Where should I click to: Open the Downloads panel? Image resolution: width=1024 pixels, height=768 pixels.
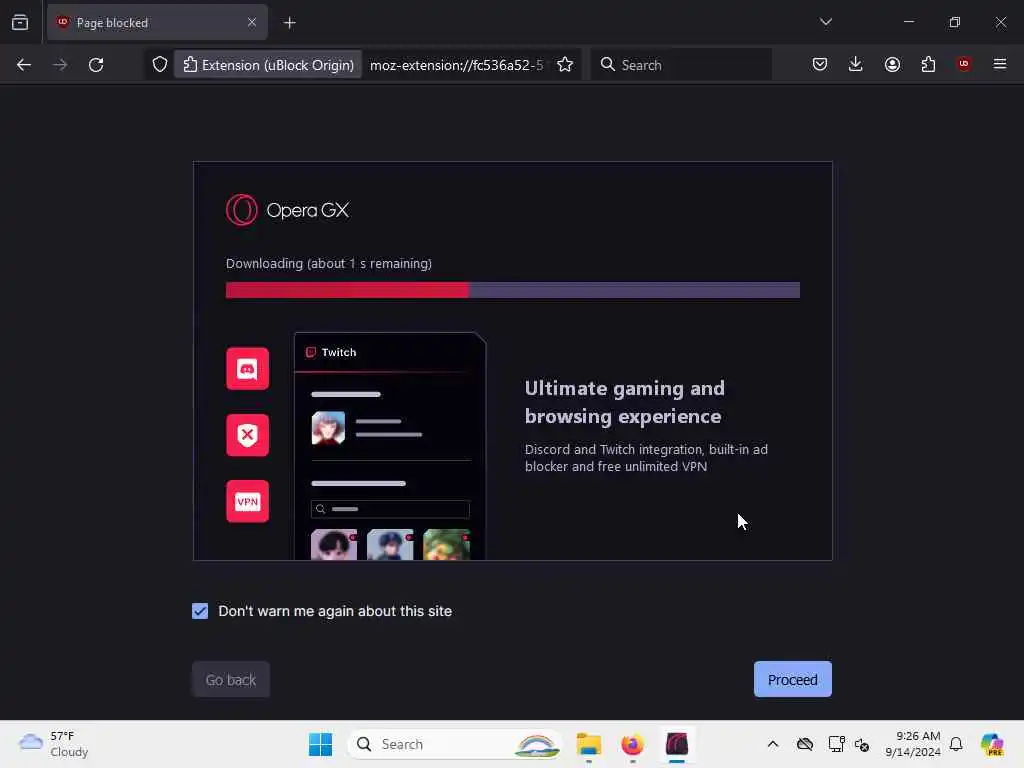coord(856,64)
